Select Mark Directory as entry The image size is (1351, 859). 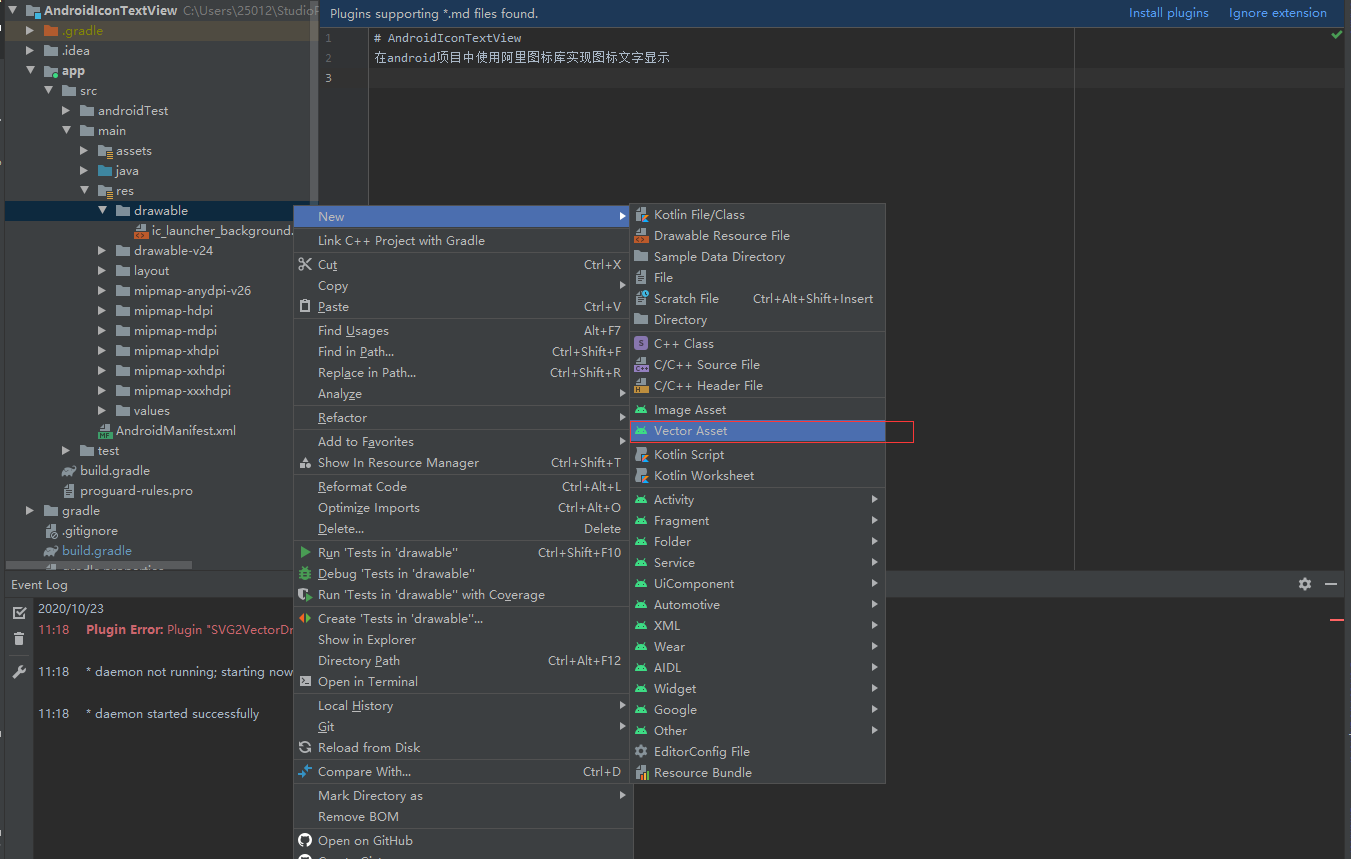point(462,796)
